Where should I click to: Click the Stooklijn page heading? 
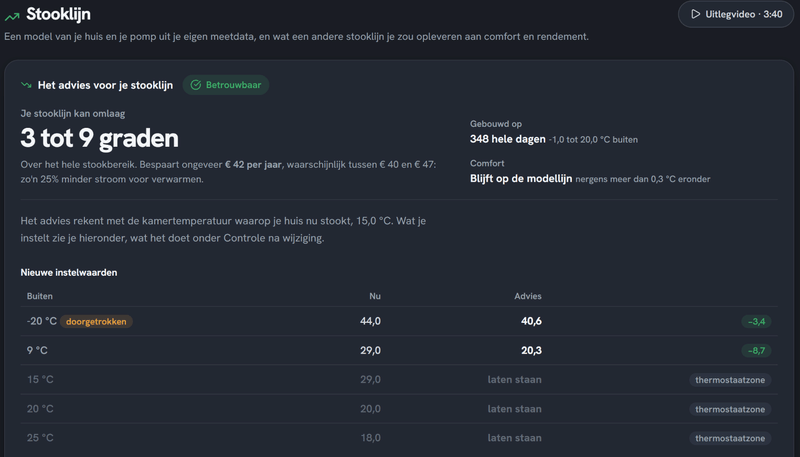point(58,14)
